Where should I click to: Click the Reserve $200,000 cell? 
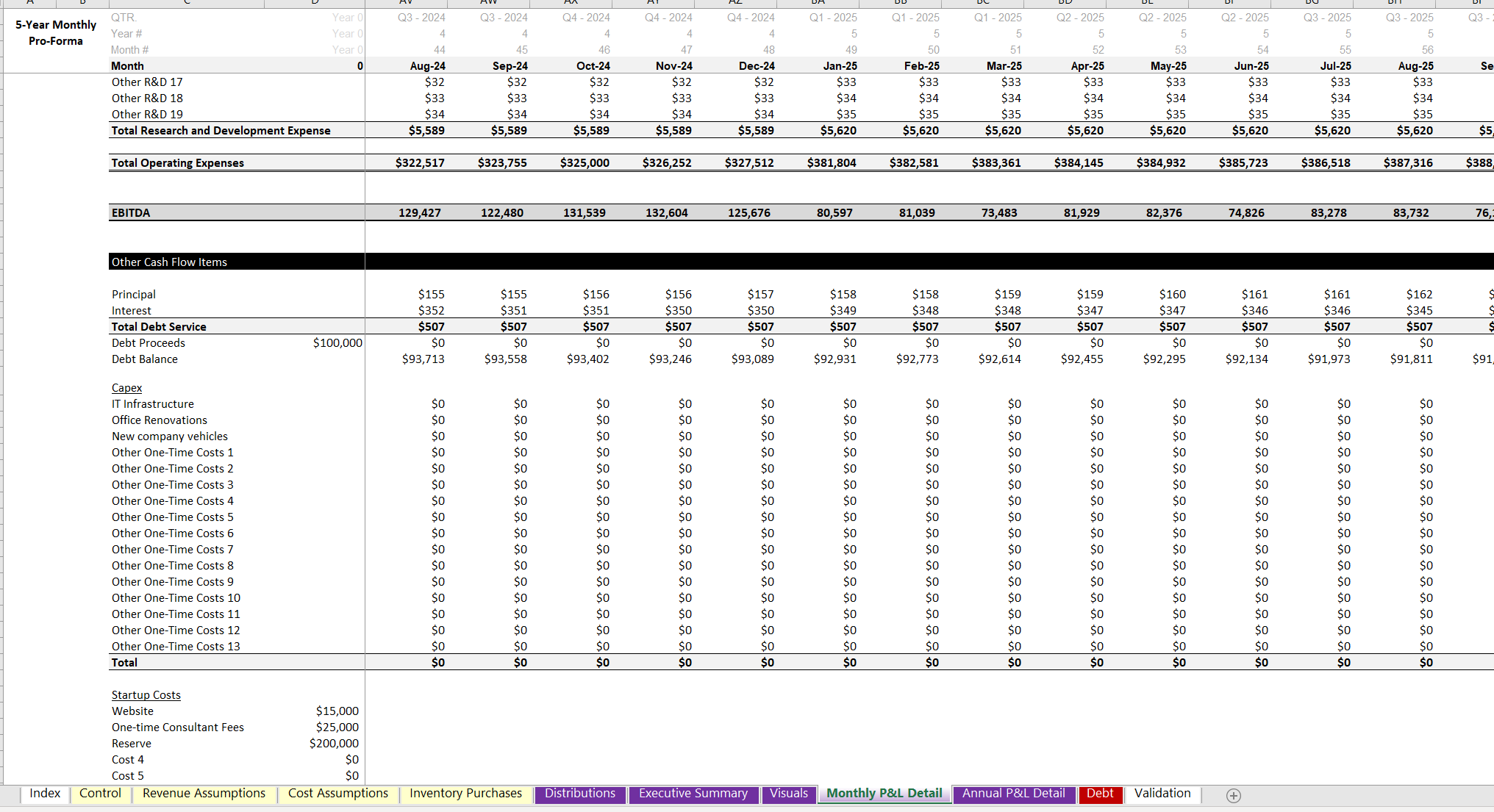(x=334, y=744)
